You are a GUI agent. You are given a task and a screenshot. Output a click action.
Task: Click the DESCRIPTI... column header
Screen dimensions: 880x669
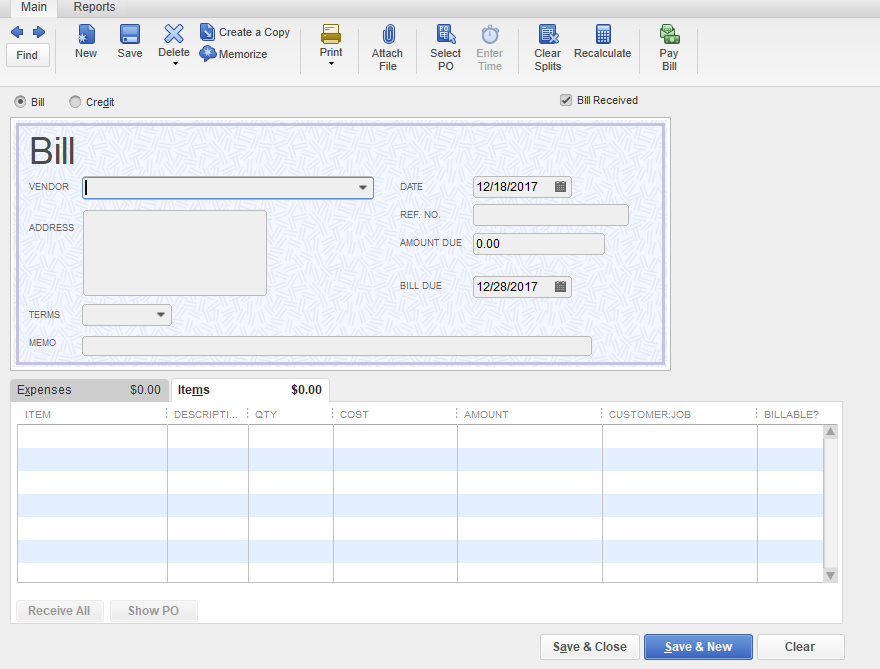(x=208, y=414)
